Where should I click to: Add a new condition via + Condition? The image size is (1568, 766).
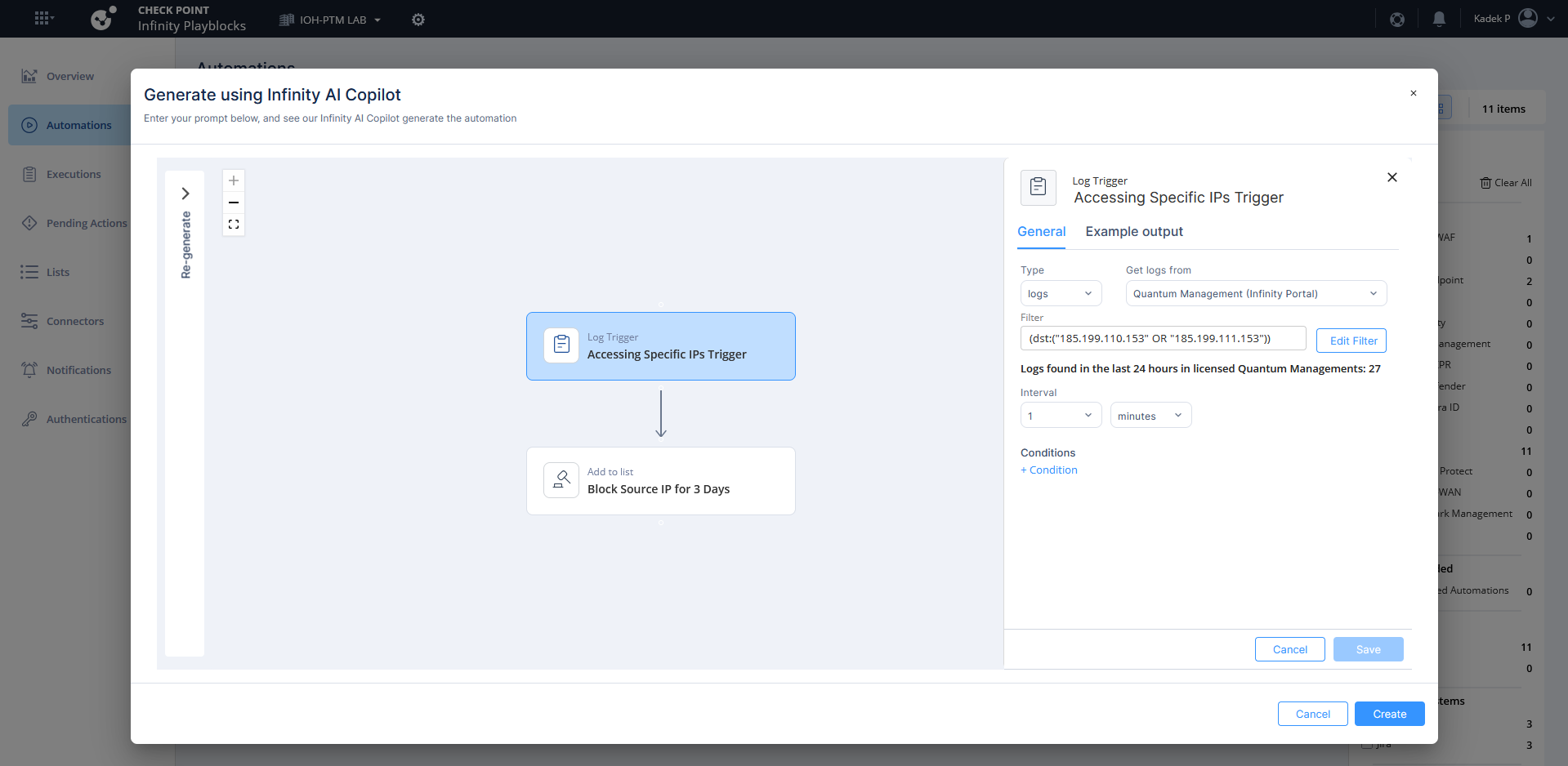[x=1049, y=470]
